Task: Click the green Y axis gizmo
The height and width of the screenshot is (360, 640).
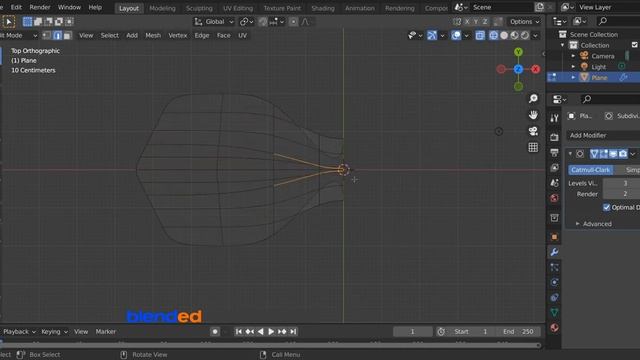Action: coord(518,52)
